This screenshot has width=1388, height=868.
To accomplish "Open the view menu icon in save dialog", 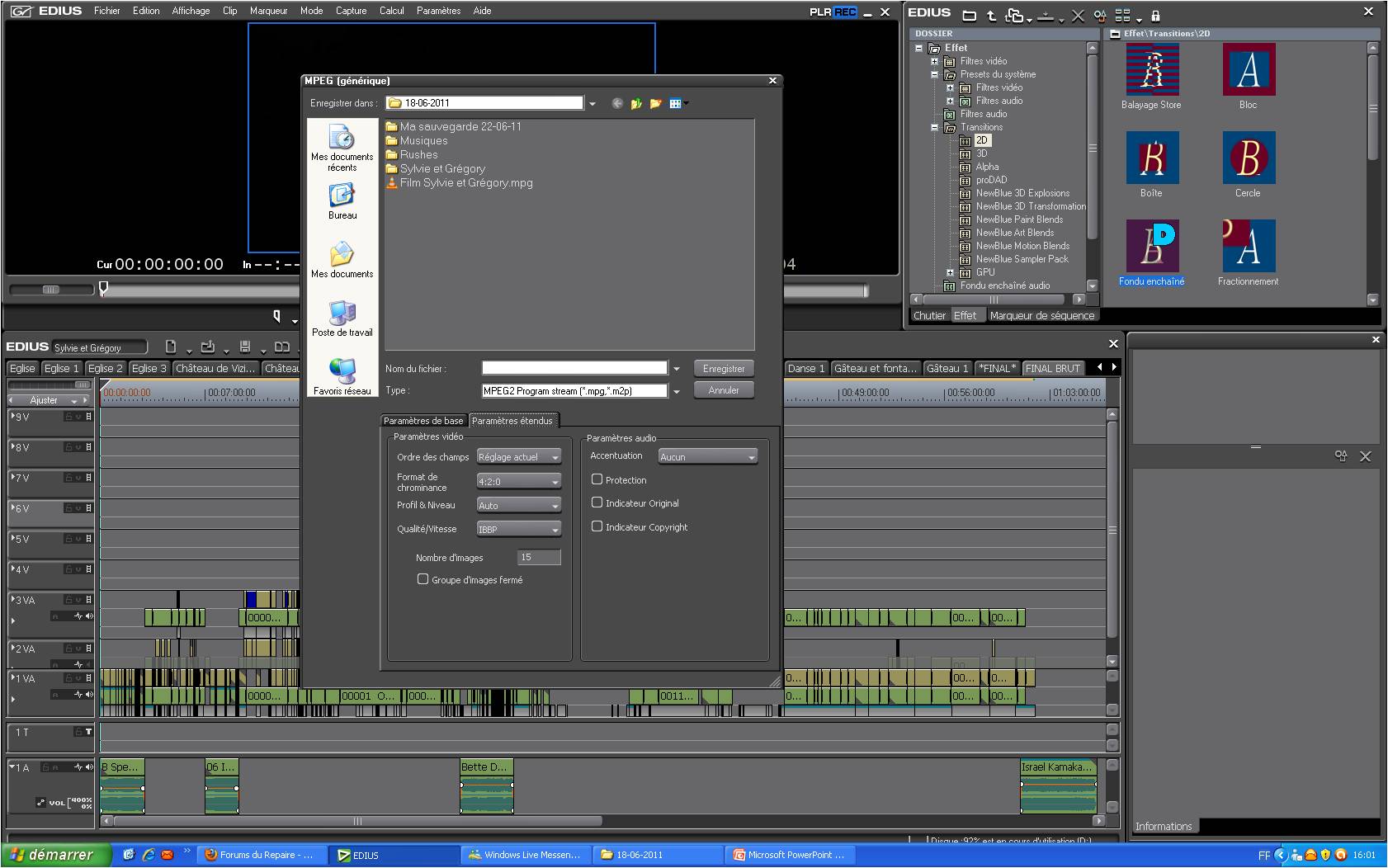I will pyautogui.click(x=677, y=103).
